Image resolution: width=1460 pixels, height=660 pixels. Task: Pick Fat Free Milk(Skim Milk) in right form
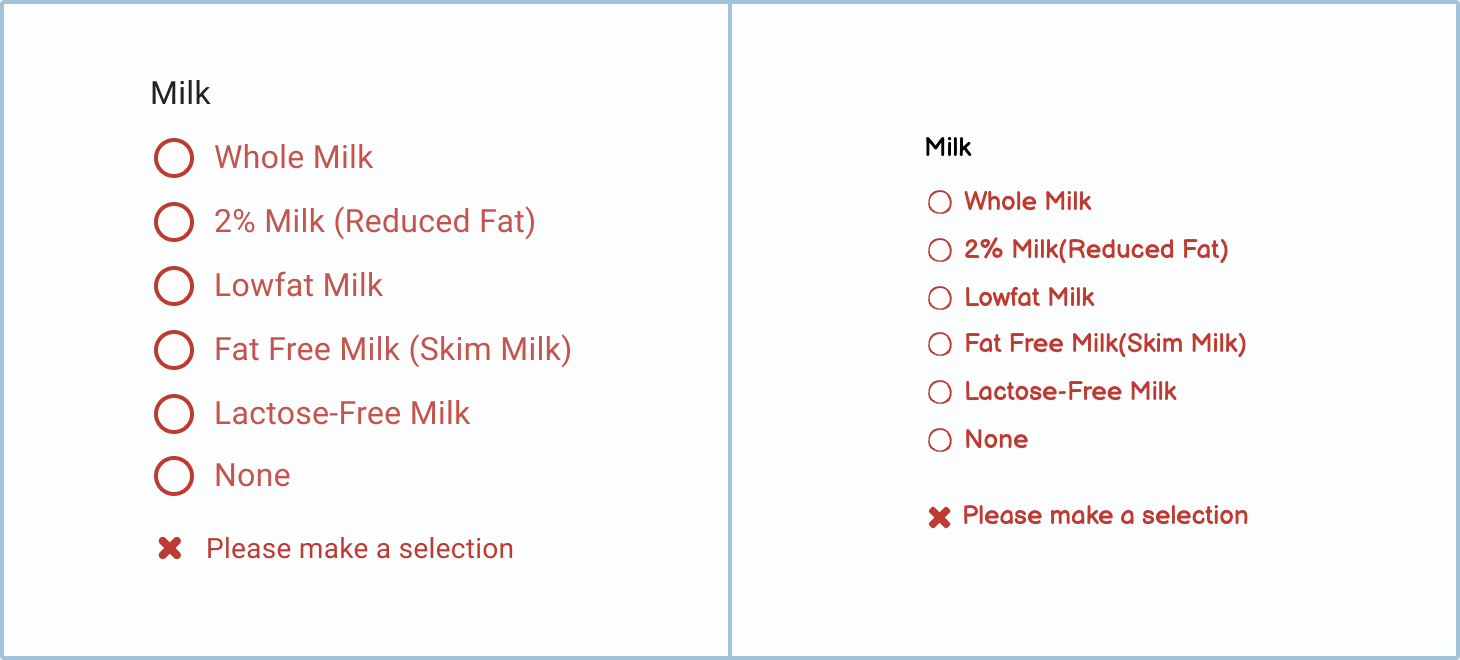[940, 345]
